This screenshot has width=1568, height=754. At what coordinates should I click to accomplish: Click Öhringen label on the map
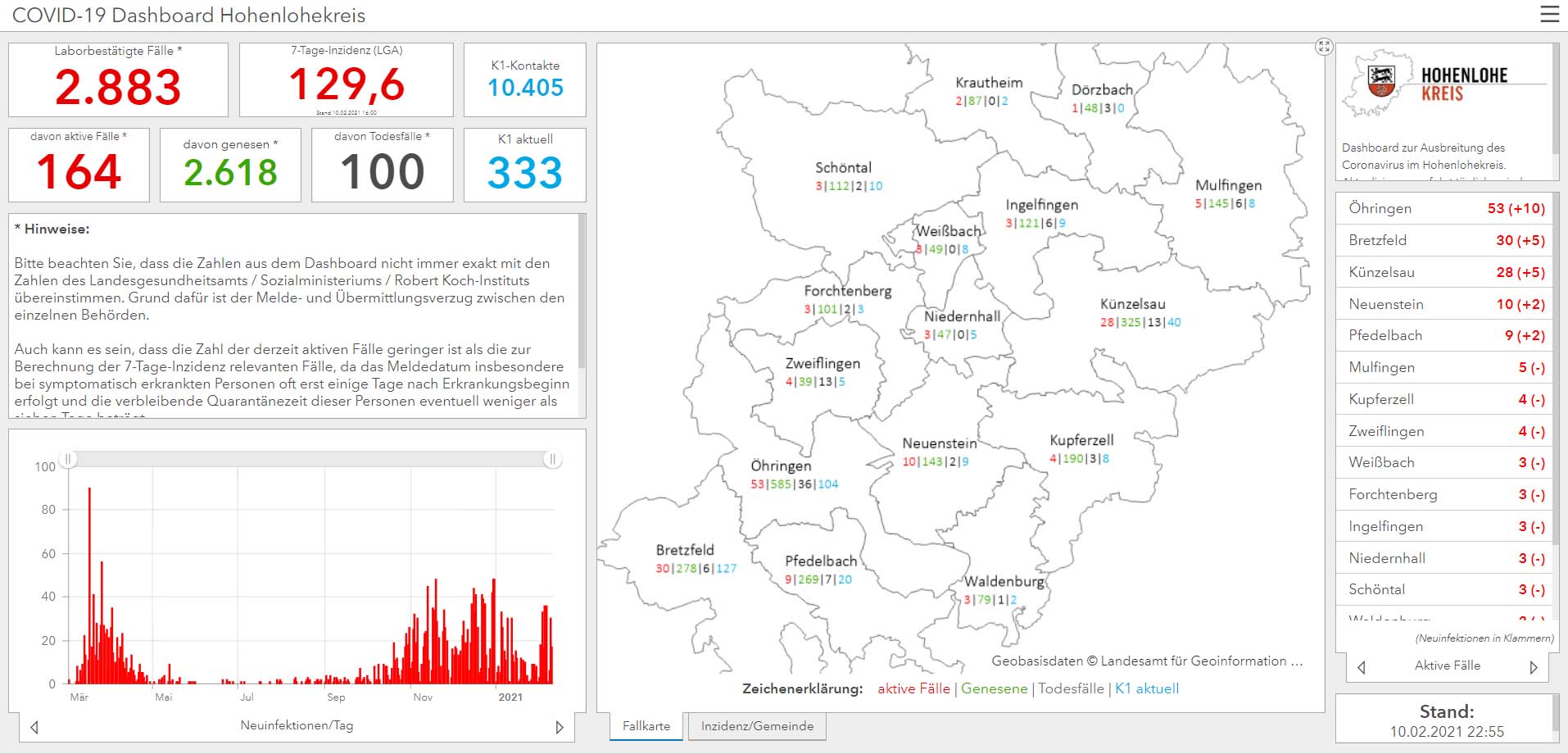(x=781, y=466)
